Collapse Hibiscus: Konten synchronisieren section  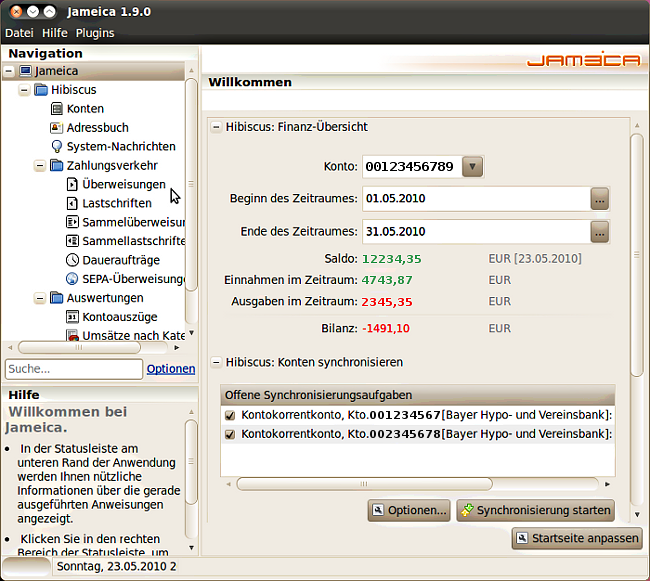(x=216, y=363)
